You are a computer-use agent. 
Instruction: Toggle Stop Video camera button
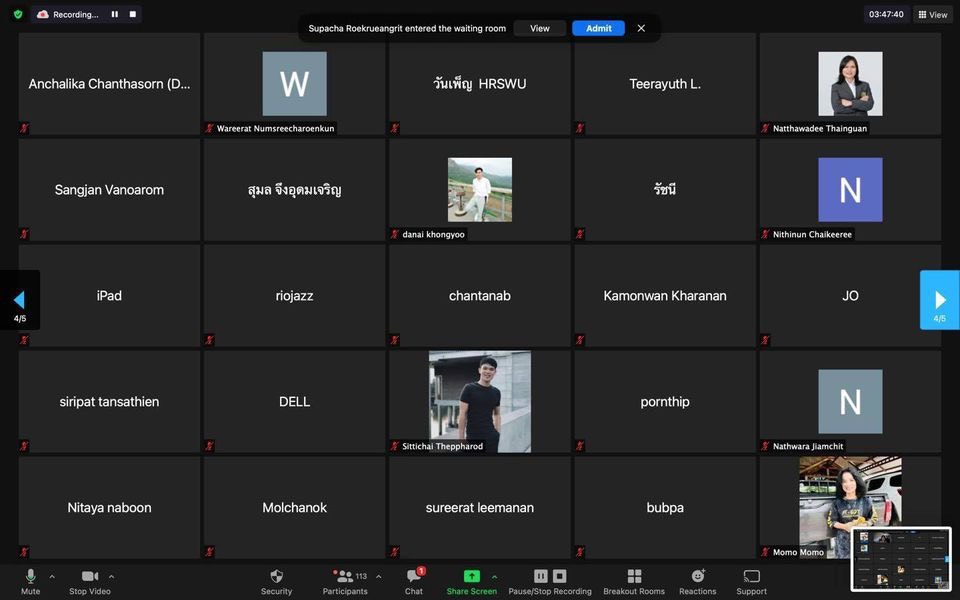coord(91,577)
